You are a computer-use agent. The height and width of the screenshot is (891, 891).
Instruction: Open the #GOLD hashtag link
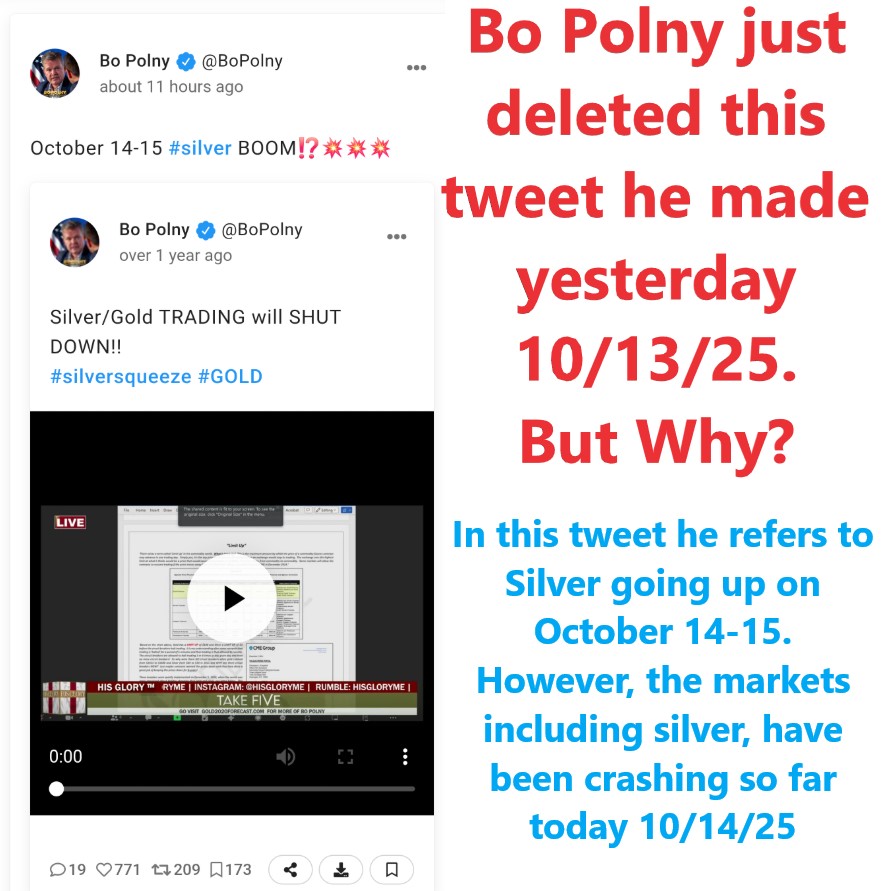click(230, 376)
